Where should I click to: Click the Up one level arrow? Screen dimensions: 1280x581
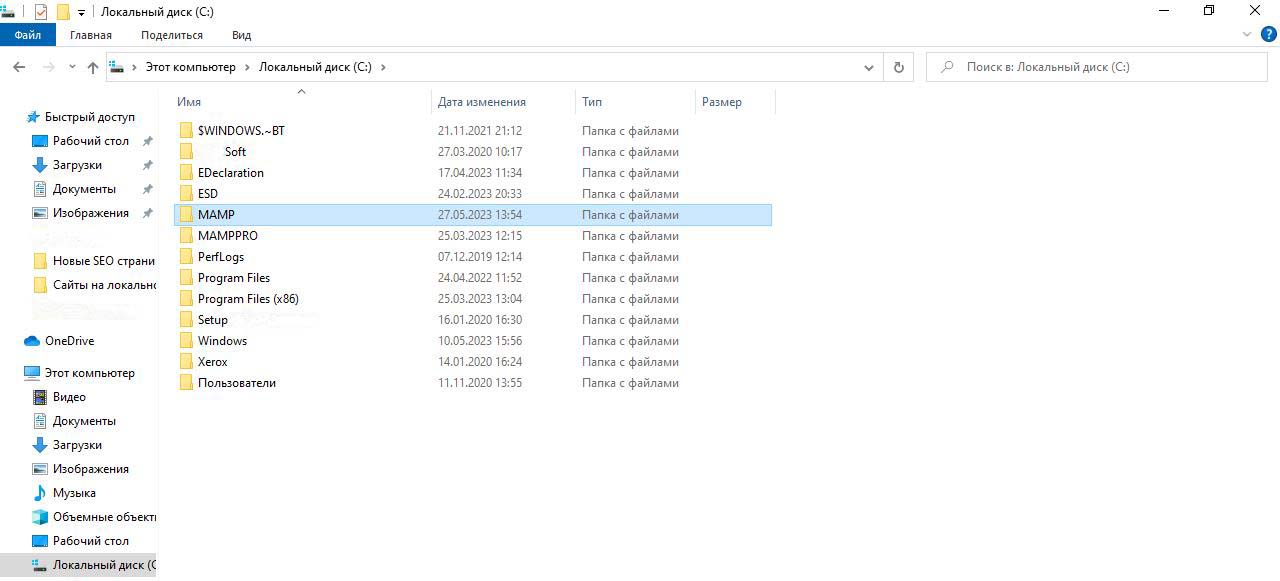[x=93, y=67]
